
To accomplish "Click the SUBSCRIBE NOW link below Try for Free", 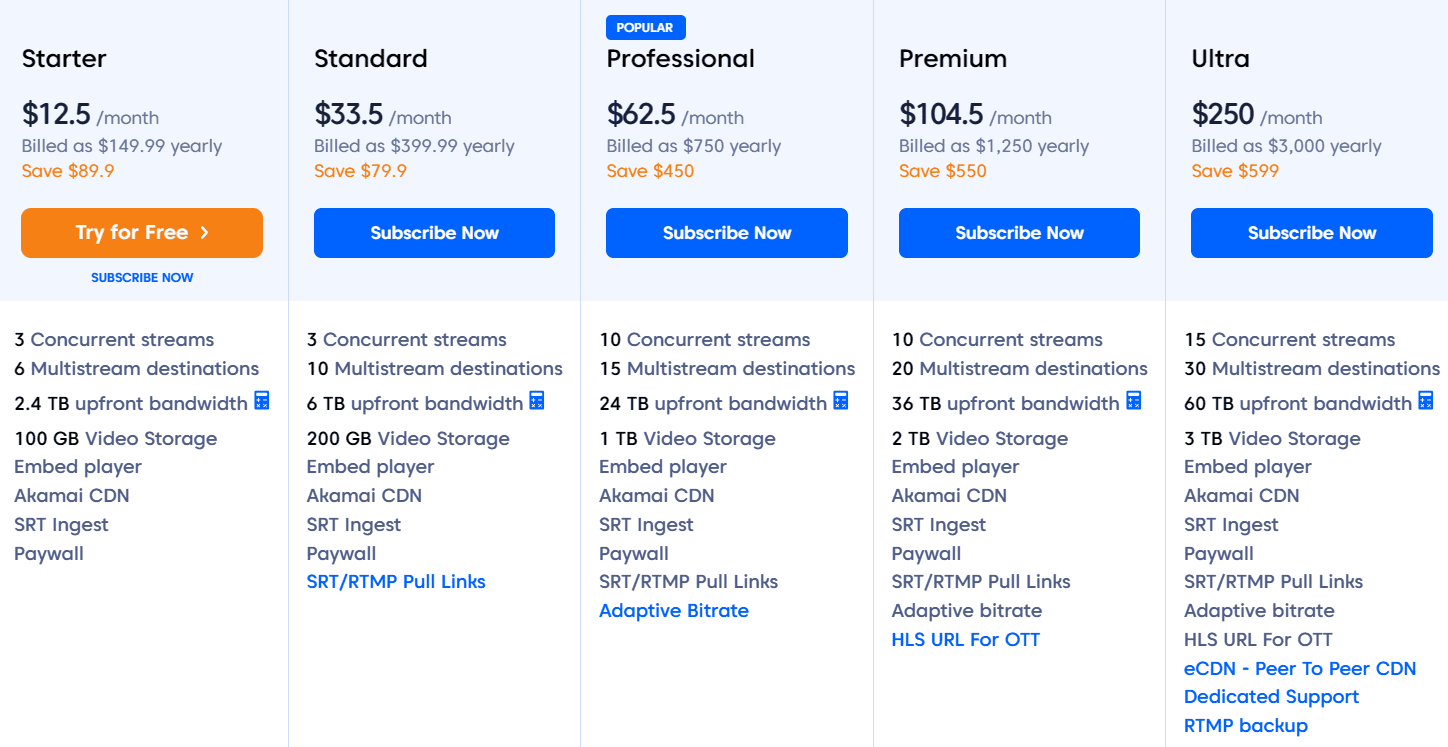I will point(142,277).
